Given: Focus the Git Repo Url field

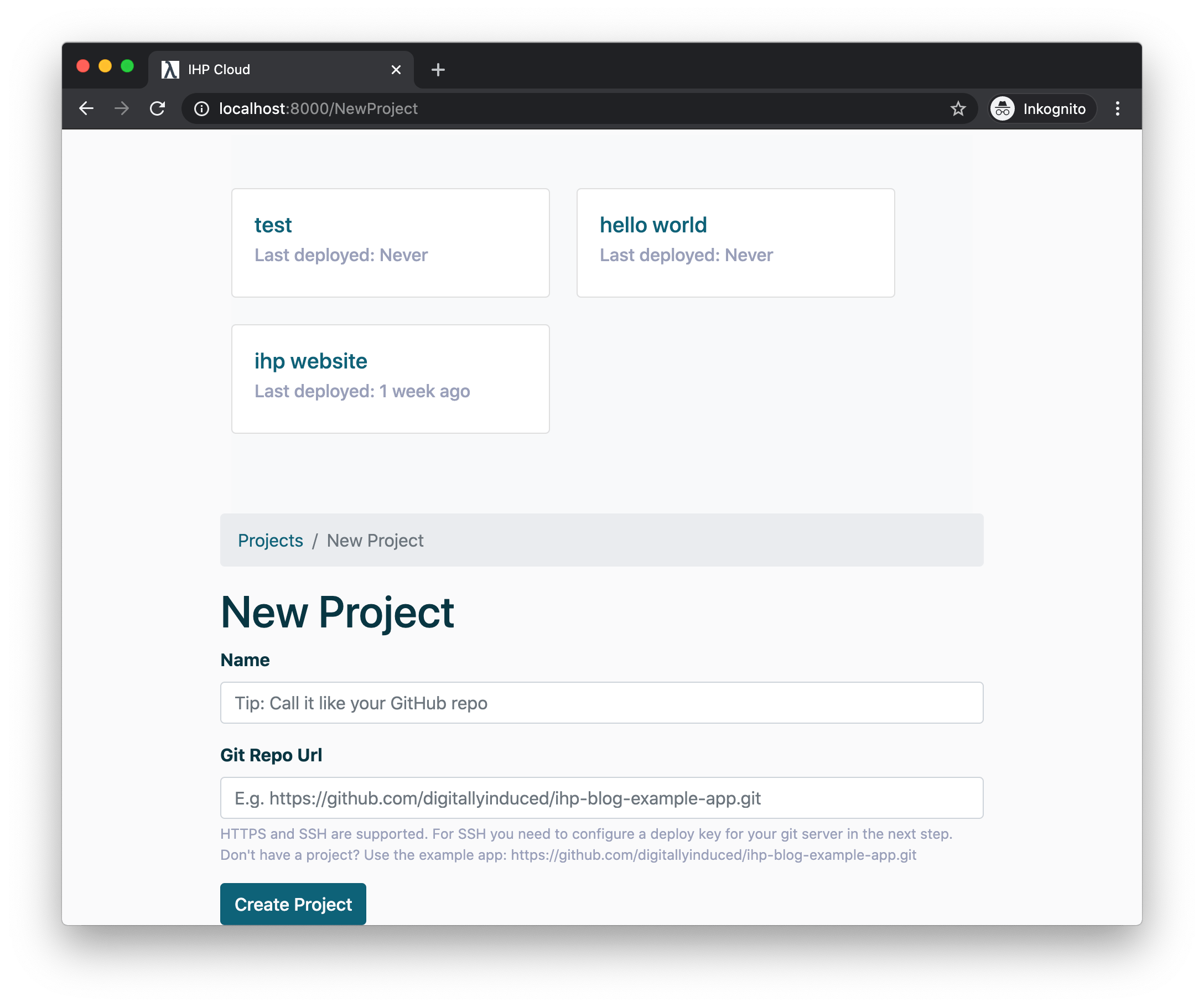Looking at the screenshot, I should (601, 798).
